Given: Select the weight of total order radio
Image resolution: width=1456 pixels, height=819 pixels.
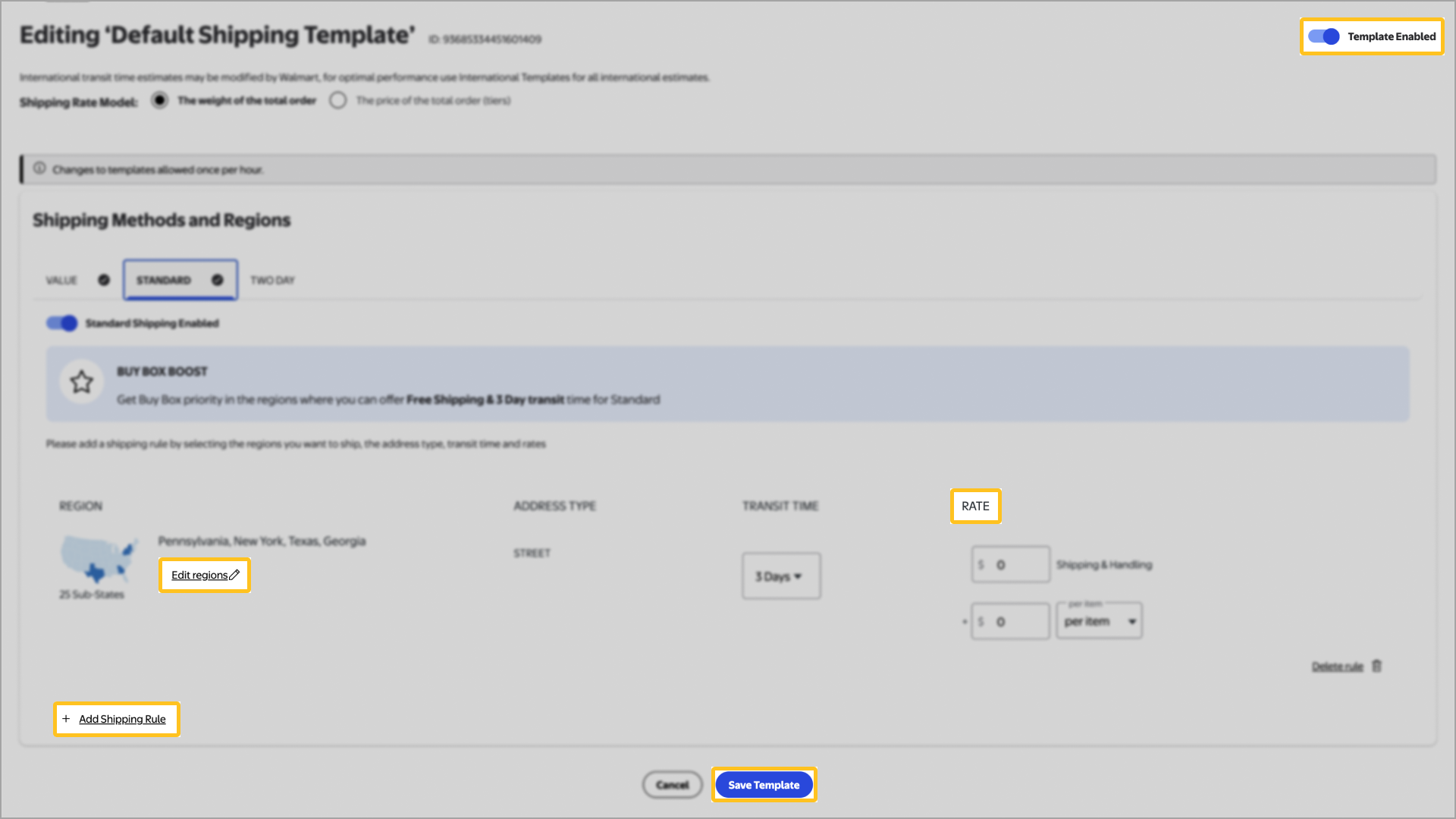Looking at the screenshot, I should (x=159, y=100).
